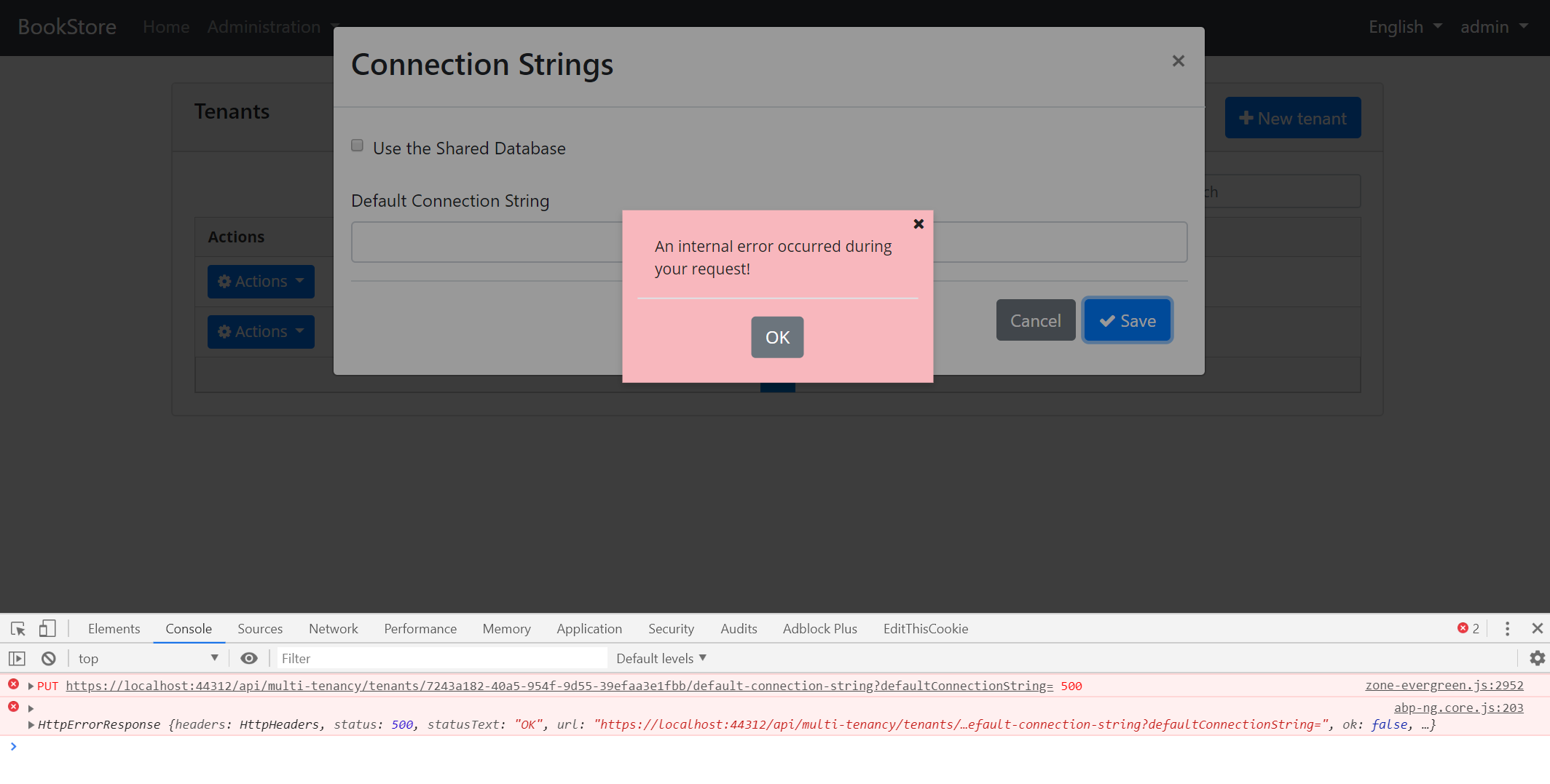The image size is (1550, 784).
Task: Dismiss the internal error with OK
Action: click(777, 337)
